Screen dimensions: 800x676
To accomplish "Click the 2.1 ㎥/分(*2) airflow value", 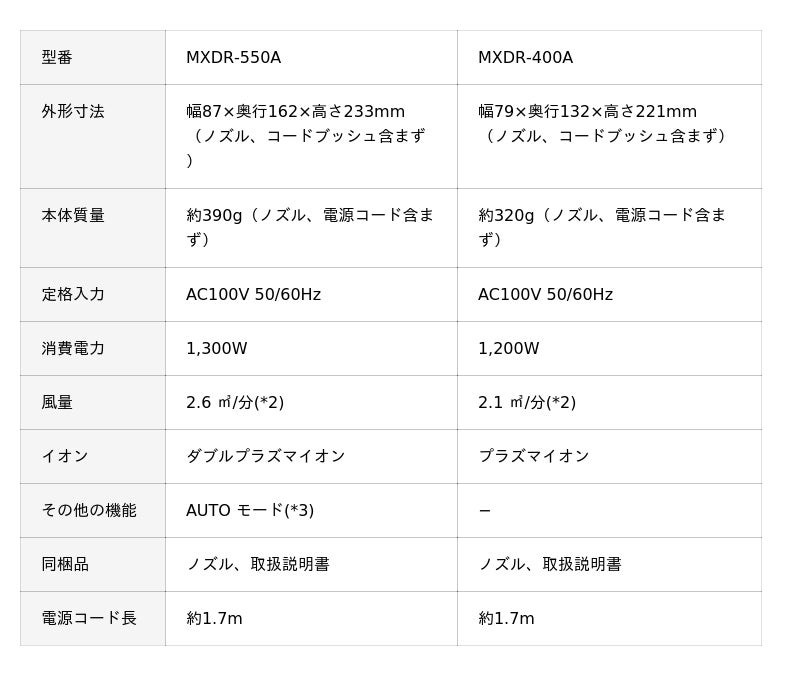I will 527,403.
